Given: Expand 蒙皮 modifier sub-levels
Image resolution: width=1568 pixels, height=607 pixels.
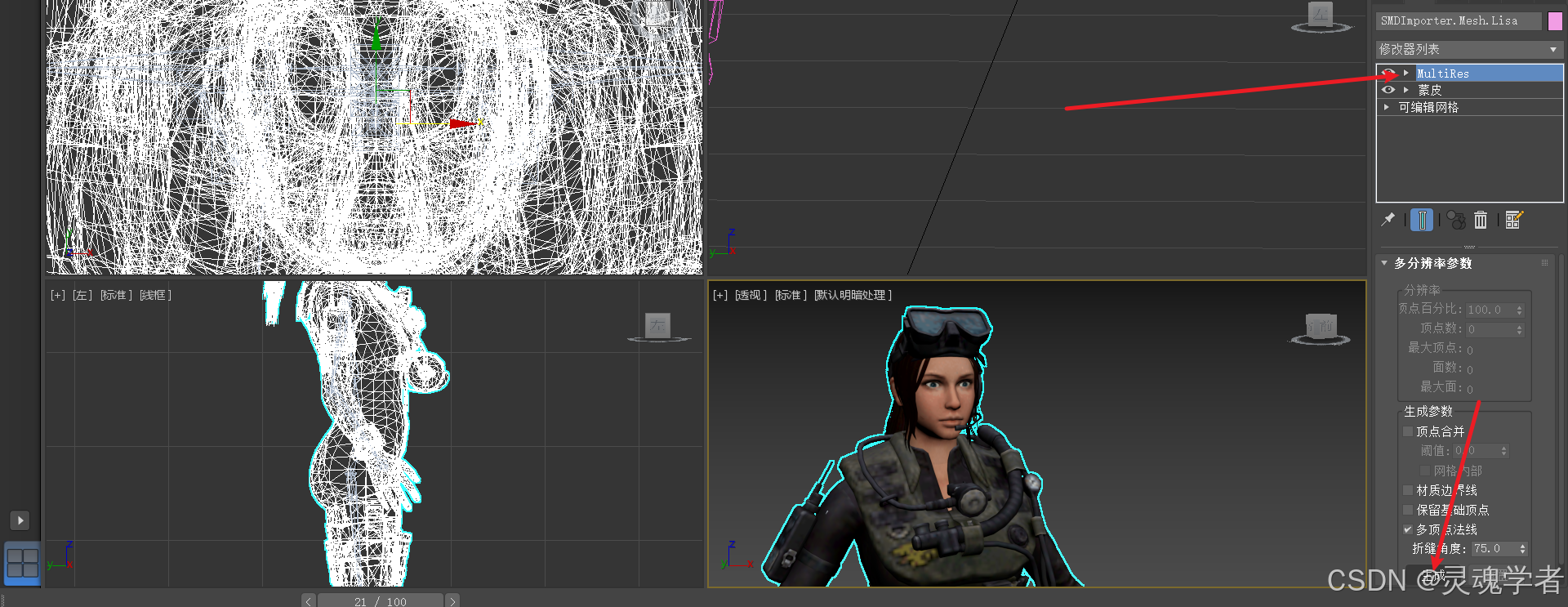Looking at the screenshot, I should 1405,90.
